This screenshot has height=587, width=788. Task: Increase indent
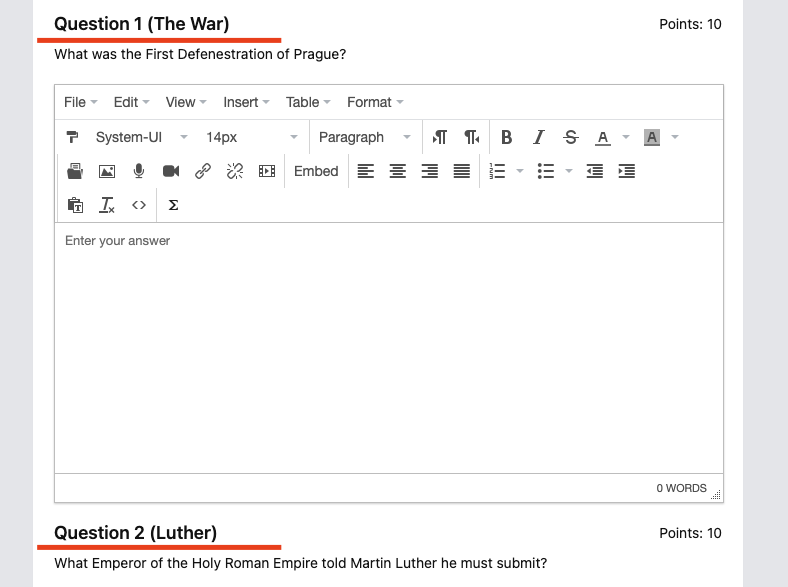[x=627, y=171]
